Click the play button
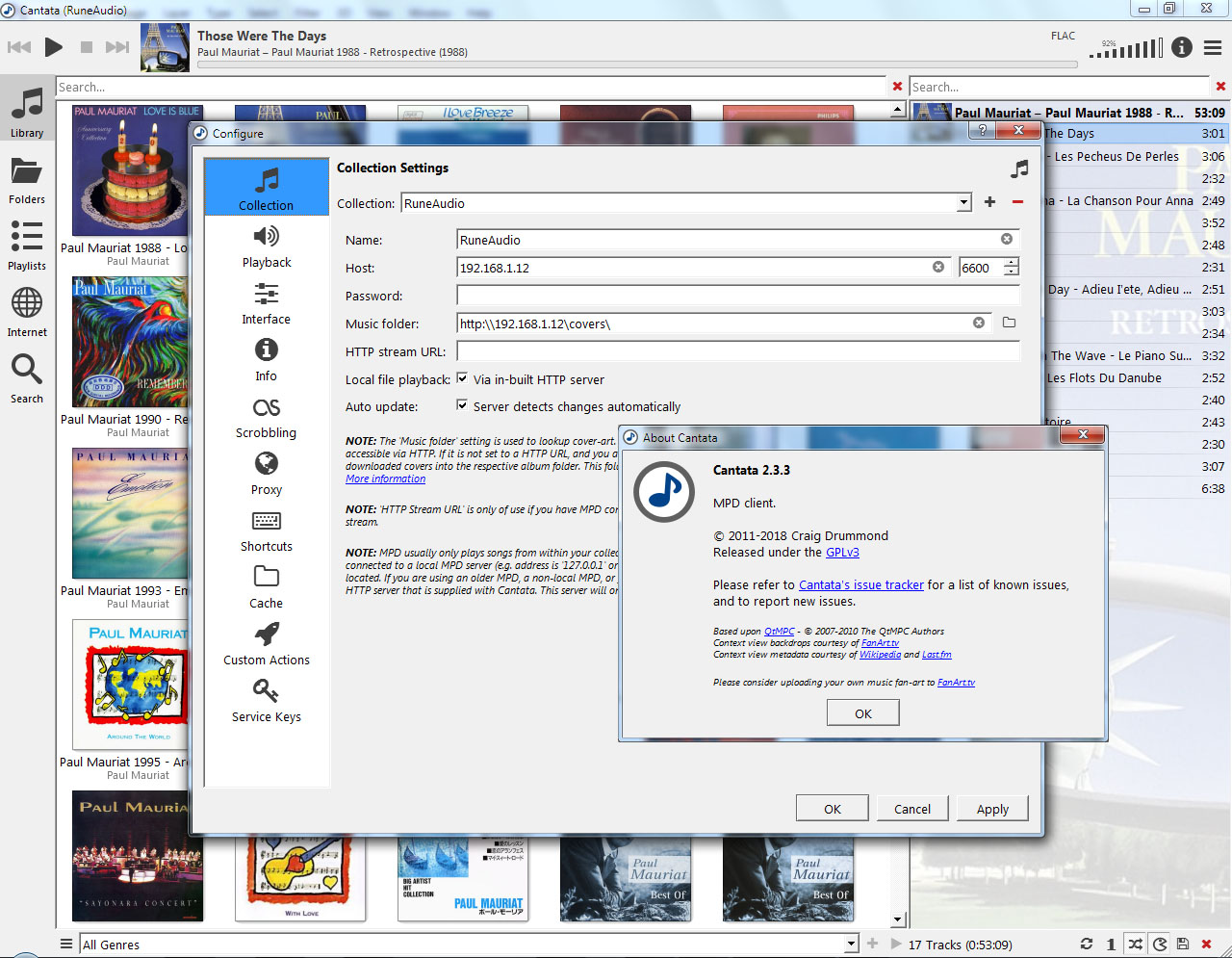1232x958 pixels. (x=54, y=46)
